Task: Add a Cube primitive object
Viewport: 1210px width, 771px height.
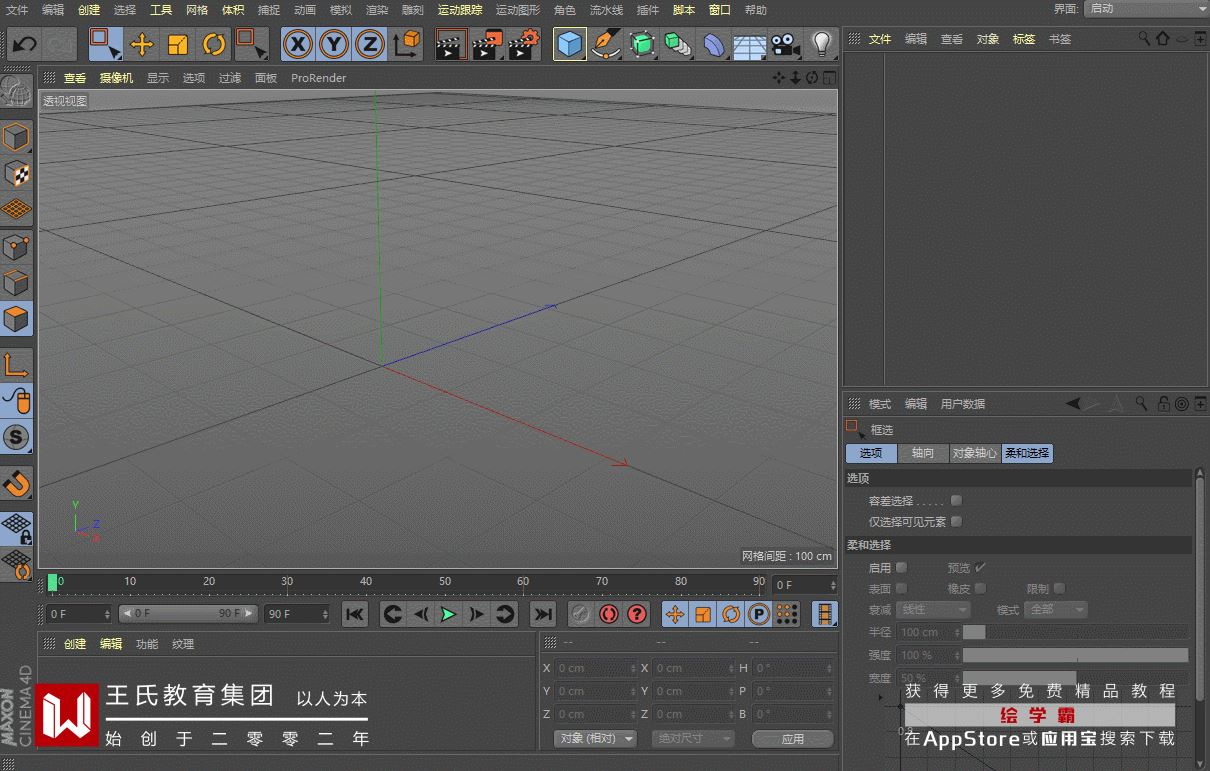Action: click(x=570, y=44)
